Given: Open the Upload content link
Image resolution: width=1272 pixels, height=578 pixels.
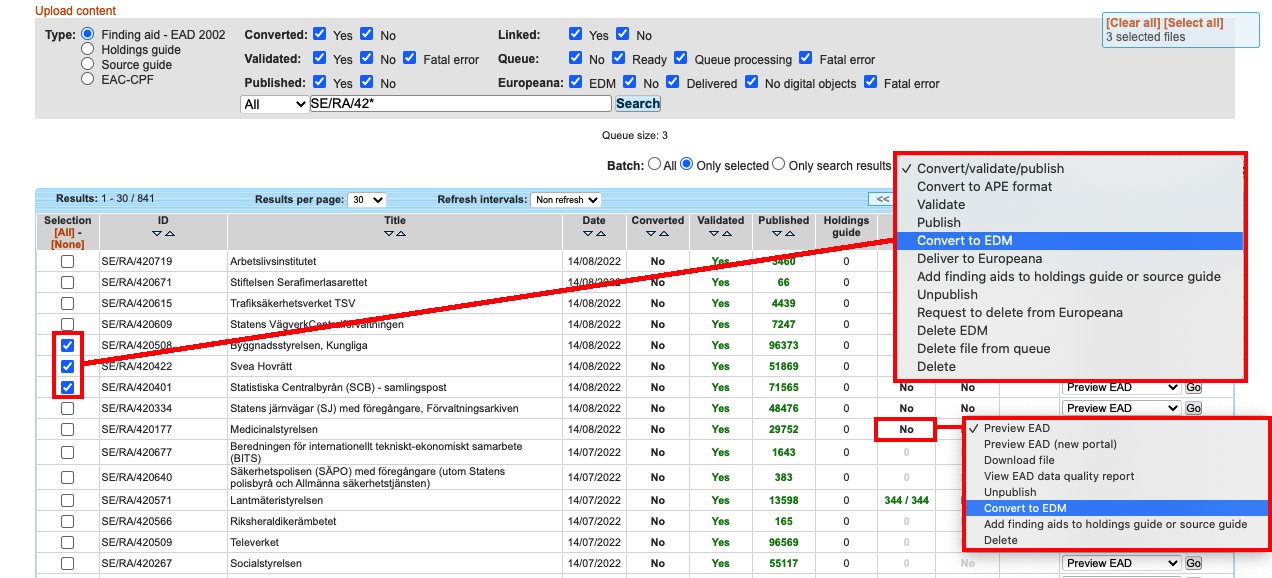Looking at the screenshot, I should point(77,9).
